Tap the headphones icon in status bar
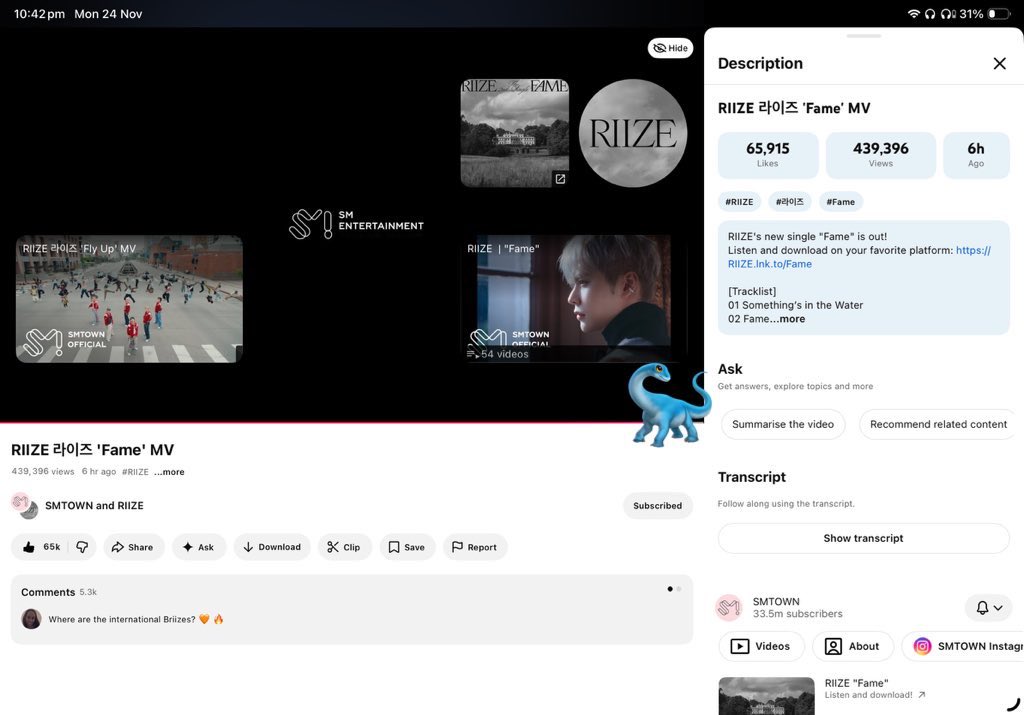Image resolution: width=1024 pixels, height=715 pixels. click(x=930, y=14)
